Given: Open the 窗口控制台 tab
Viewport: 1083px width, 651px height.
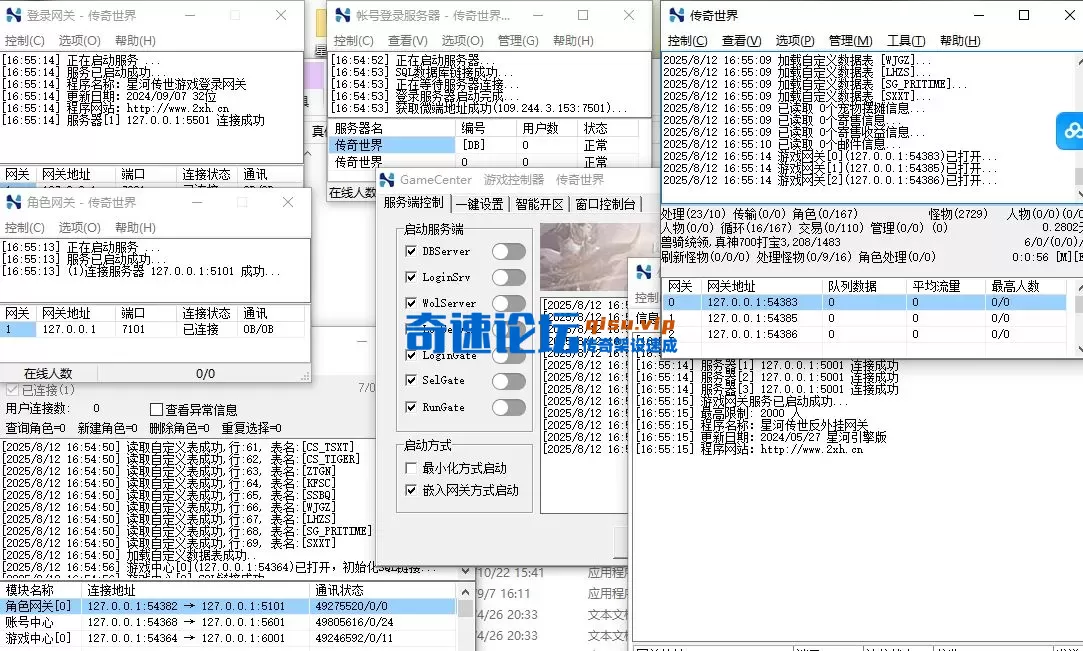Looking at the screenshot, I should point(605,204).
